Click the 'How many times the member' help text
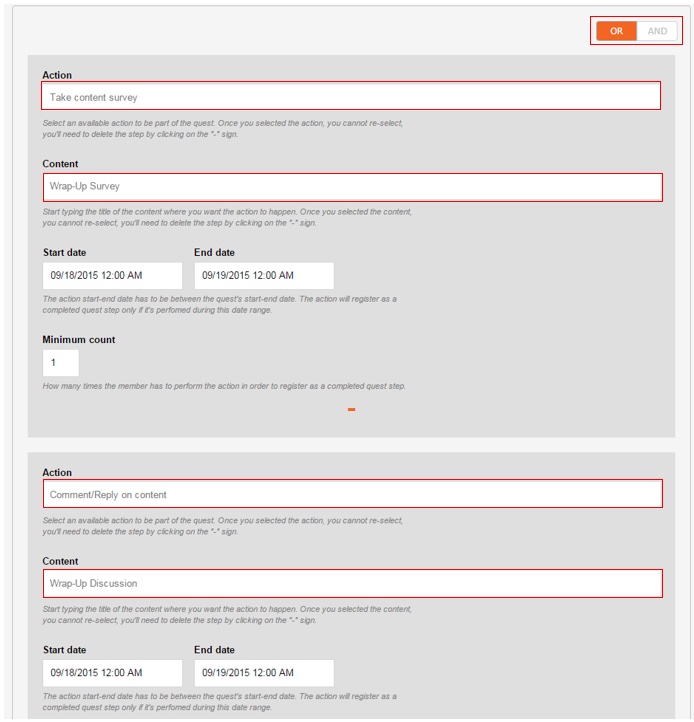The image size is (694, 722). coord(224,386)
